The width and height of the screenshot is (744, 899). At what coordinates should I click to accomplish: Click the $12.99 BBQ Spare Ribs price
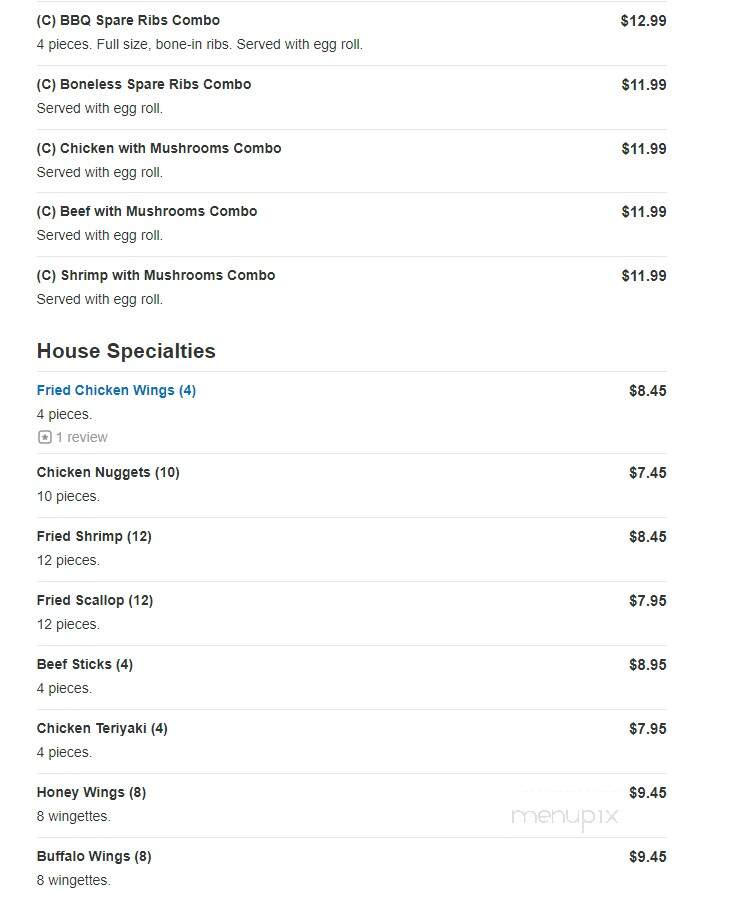pos(643,21)
